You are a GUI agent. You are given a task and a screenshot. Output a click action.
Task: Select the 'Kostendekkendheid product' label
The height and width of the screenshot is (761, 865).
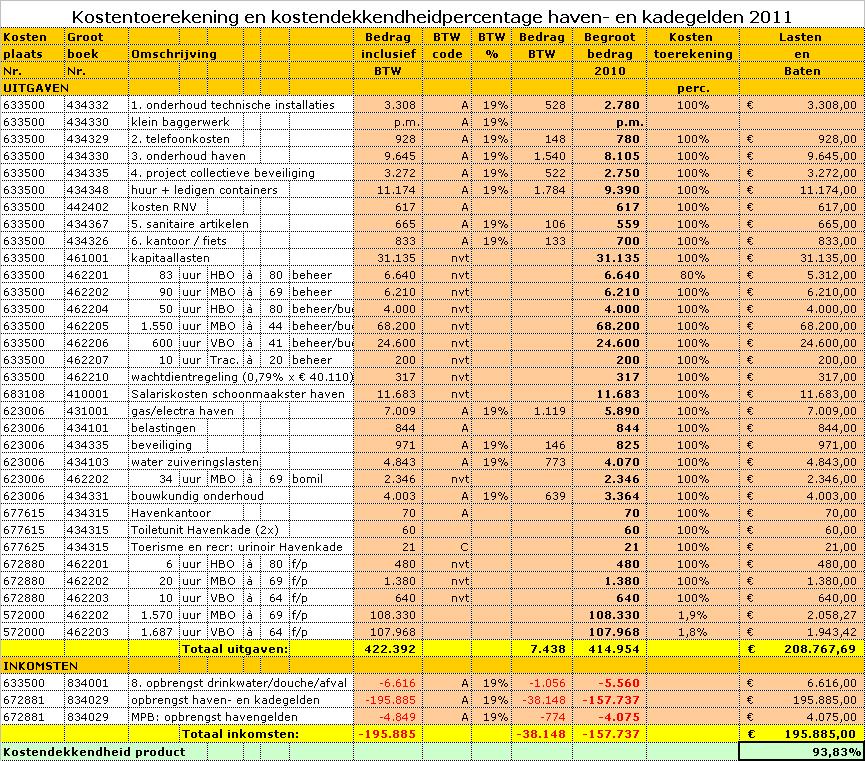94,752
